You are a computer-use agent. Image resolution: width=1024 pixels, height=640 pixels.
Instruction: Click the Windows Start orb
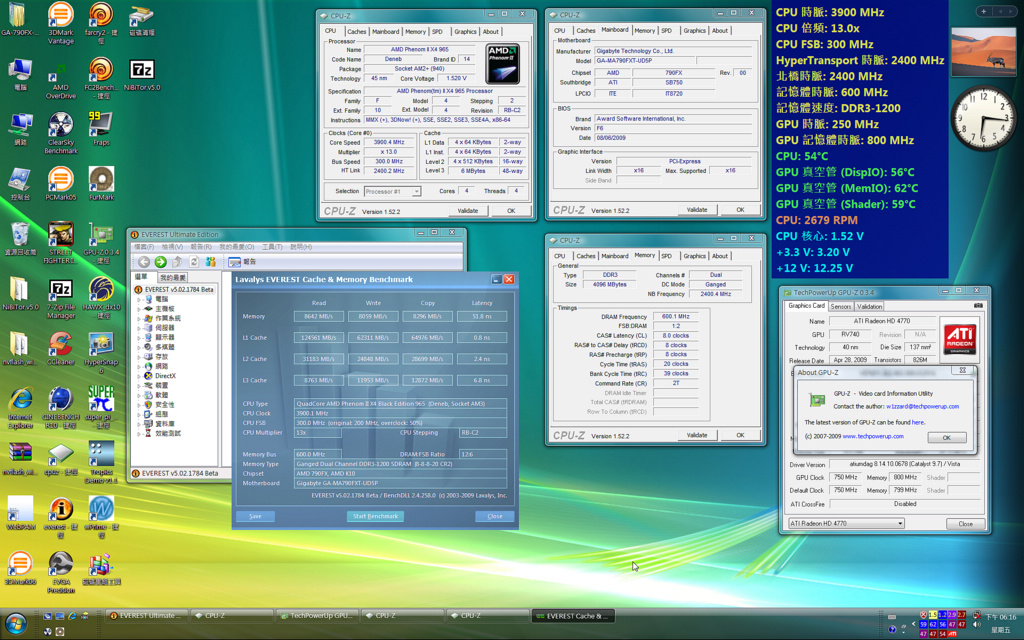coord(16,624)
